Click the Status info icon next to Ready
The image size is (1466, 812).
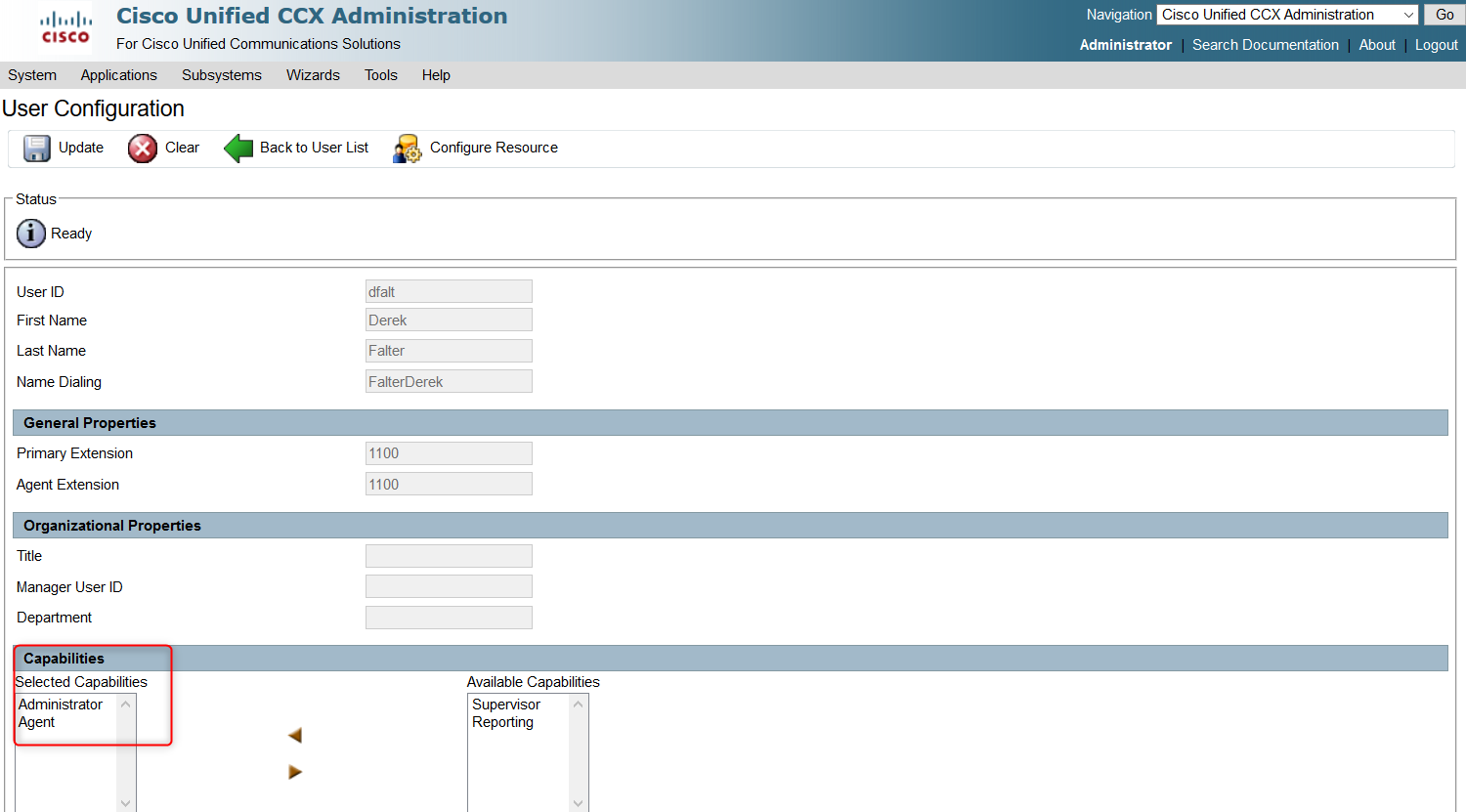[x=30, y=233]
